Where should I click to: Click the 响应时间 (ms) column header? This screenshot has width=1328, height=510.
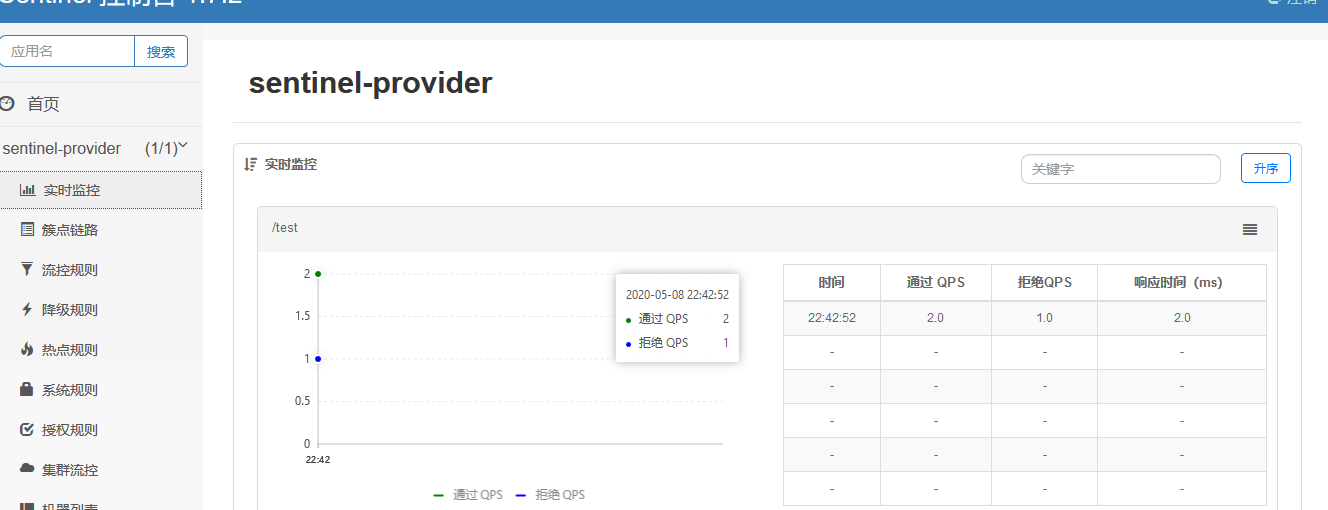pos(1182,283)
